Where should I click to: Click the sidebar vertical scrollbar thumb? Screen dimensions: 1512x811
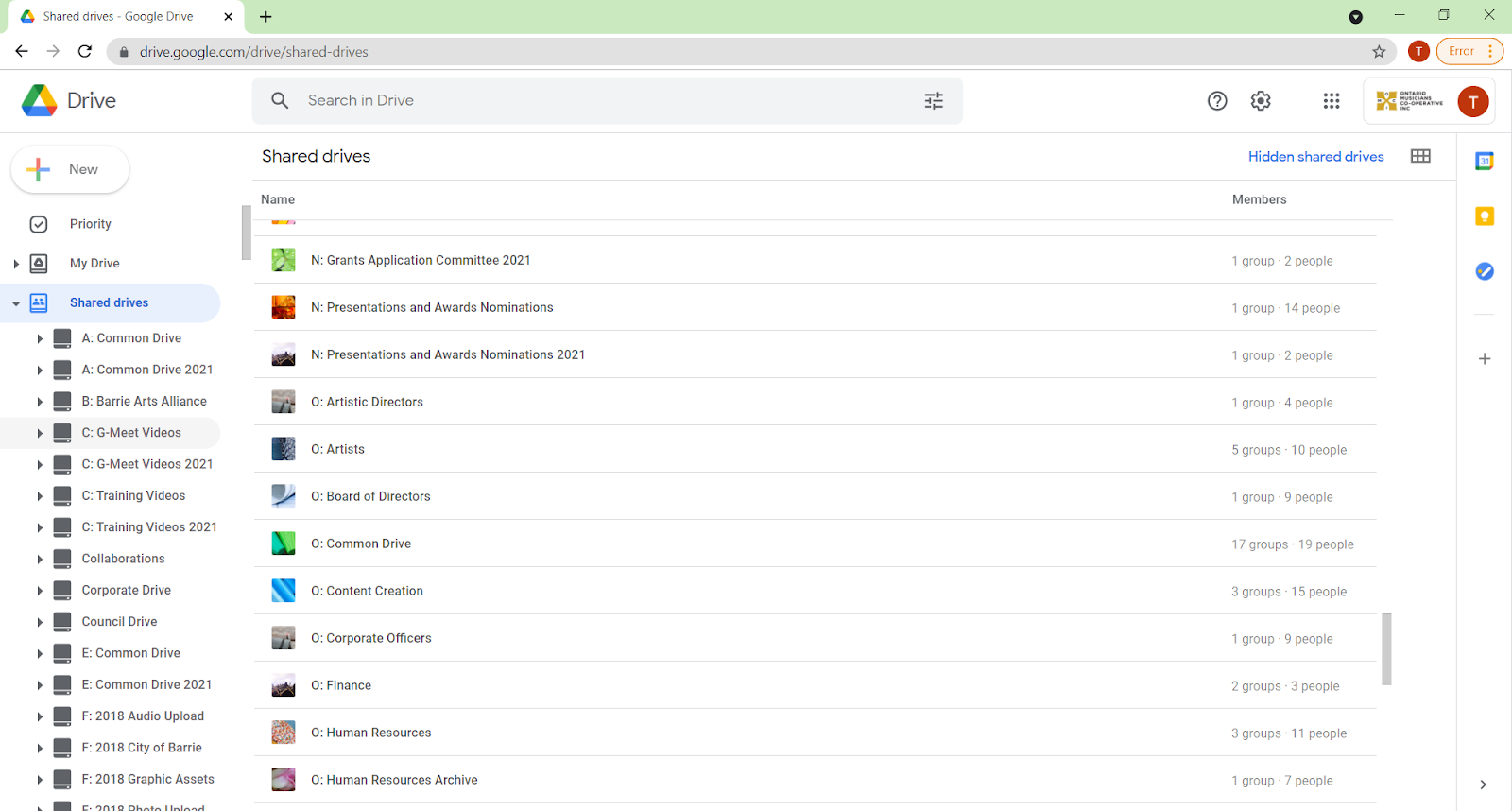(247, 232)
